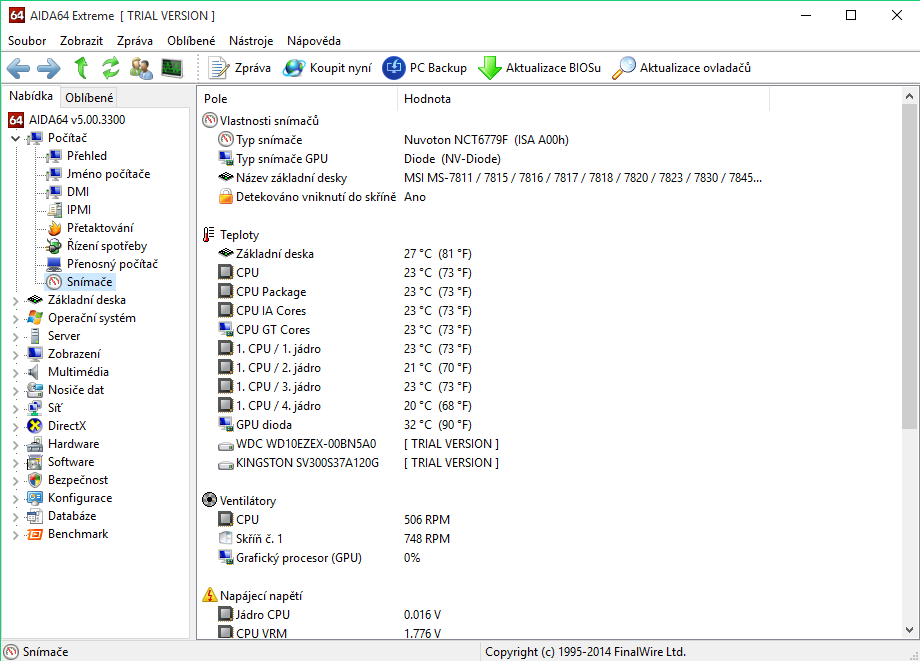The height and width of the screenshot is (661, 920).
Task: Open the Nástroje menu
Action: [251, 40]
